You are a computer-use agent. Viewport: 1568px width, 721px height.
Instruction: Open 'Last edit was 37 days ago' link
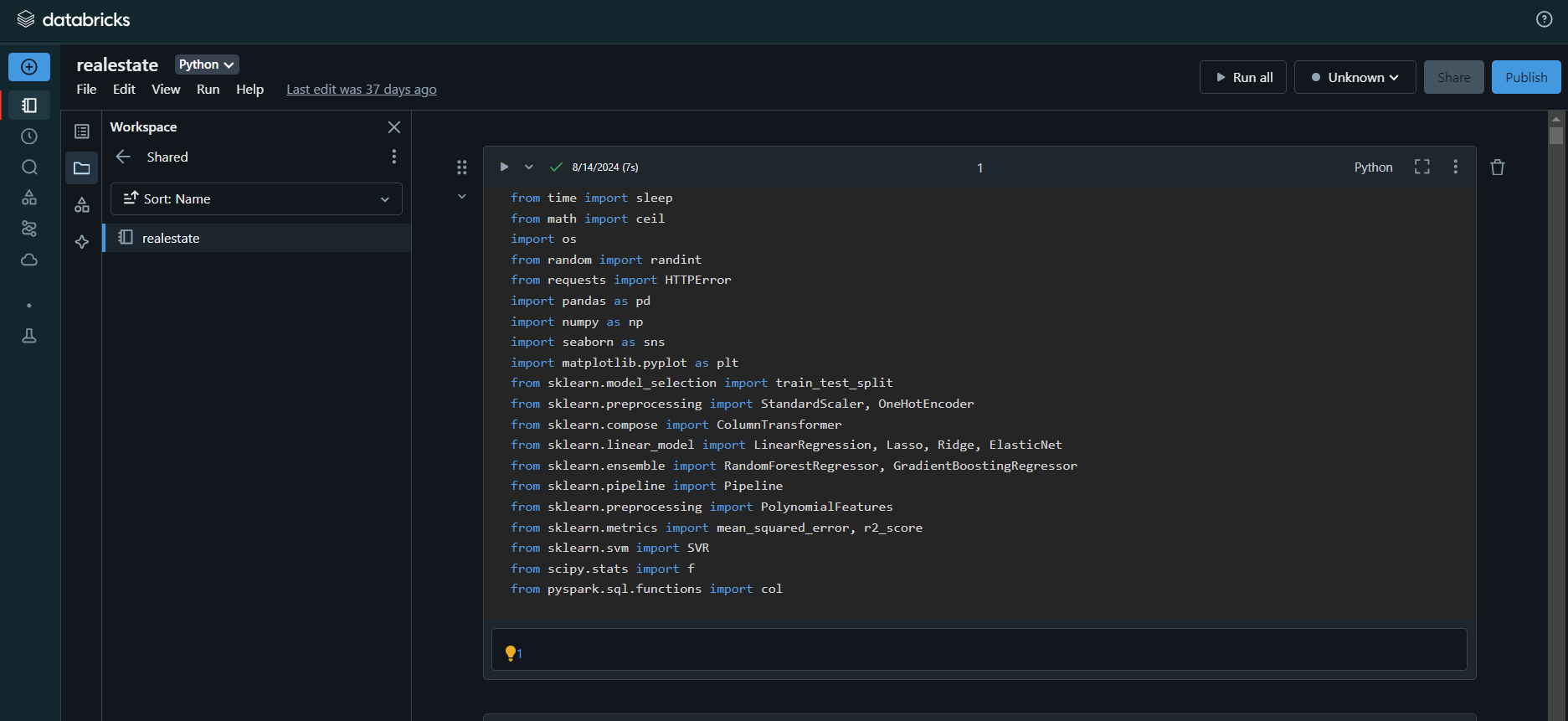click(361, 90)
